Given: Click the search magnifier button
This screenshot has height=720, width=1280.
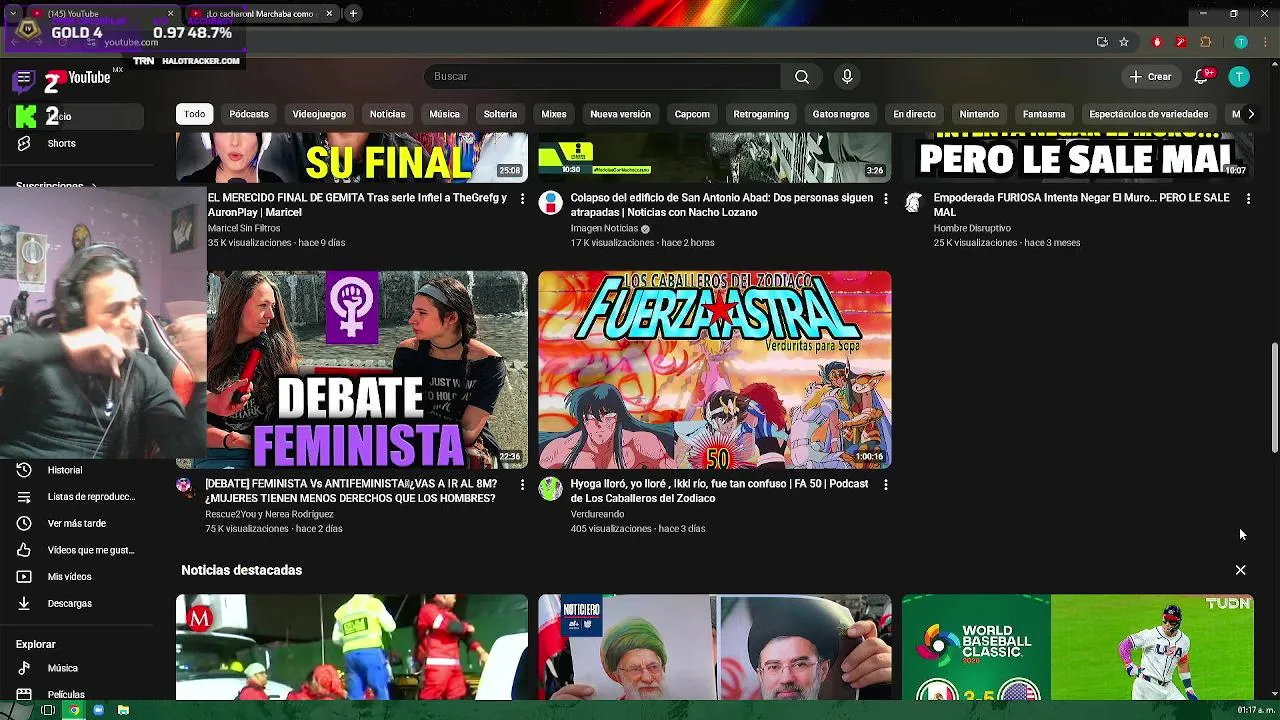Looking at the screenshot, I should pos(802,77).
